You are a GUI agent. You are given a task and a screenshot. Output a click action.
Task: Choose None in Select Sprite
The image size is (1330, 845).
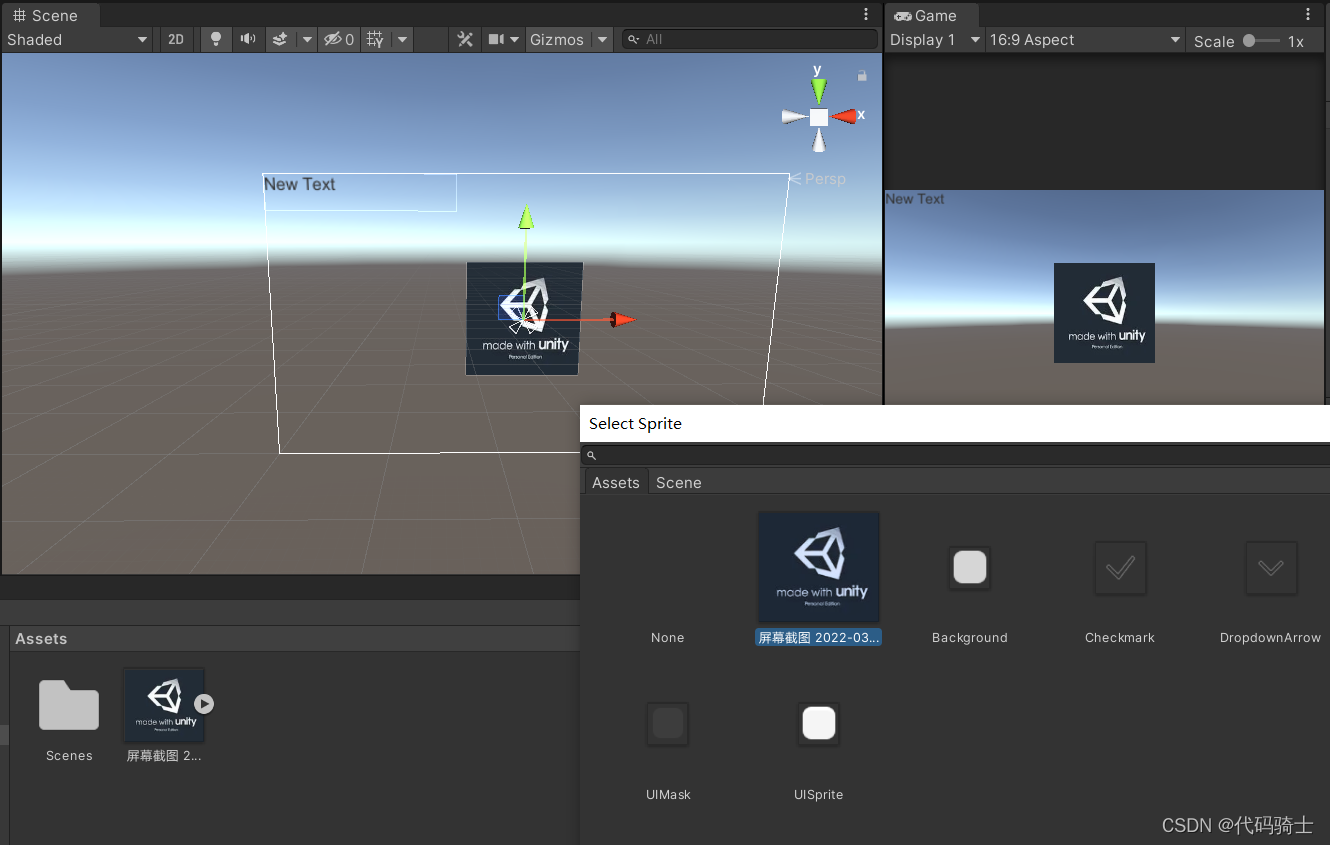(667, 637)
